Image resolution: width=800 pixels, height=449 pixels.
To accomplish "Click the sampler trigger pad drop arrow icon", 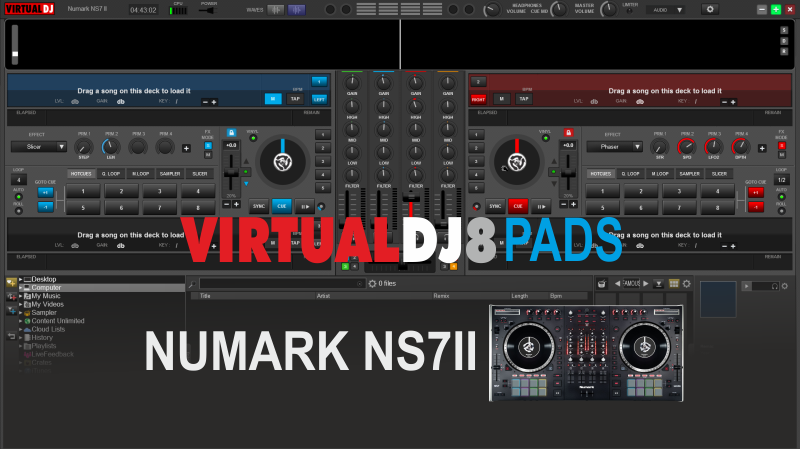I will [659, 284].
